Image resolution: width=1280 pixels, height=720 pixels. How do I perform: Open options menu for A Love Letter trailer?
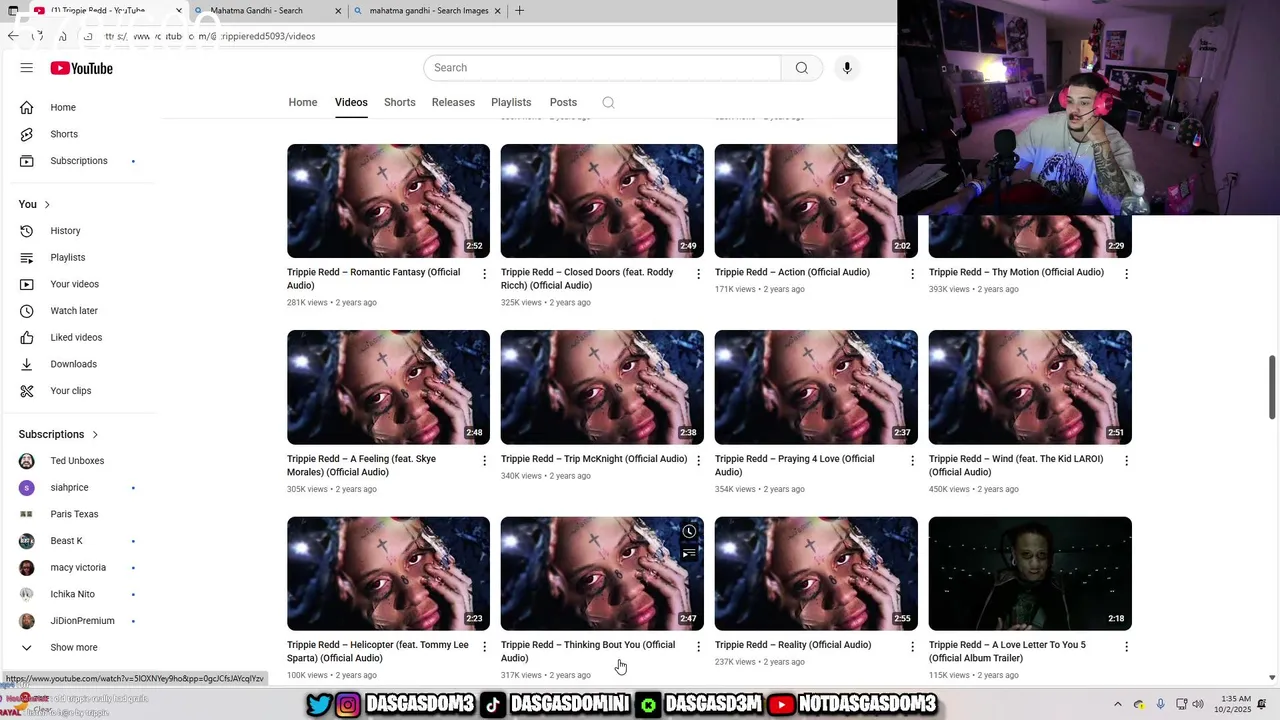[1126, 647]
